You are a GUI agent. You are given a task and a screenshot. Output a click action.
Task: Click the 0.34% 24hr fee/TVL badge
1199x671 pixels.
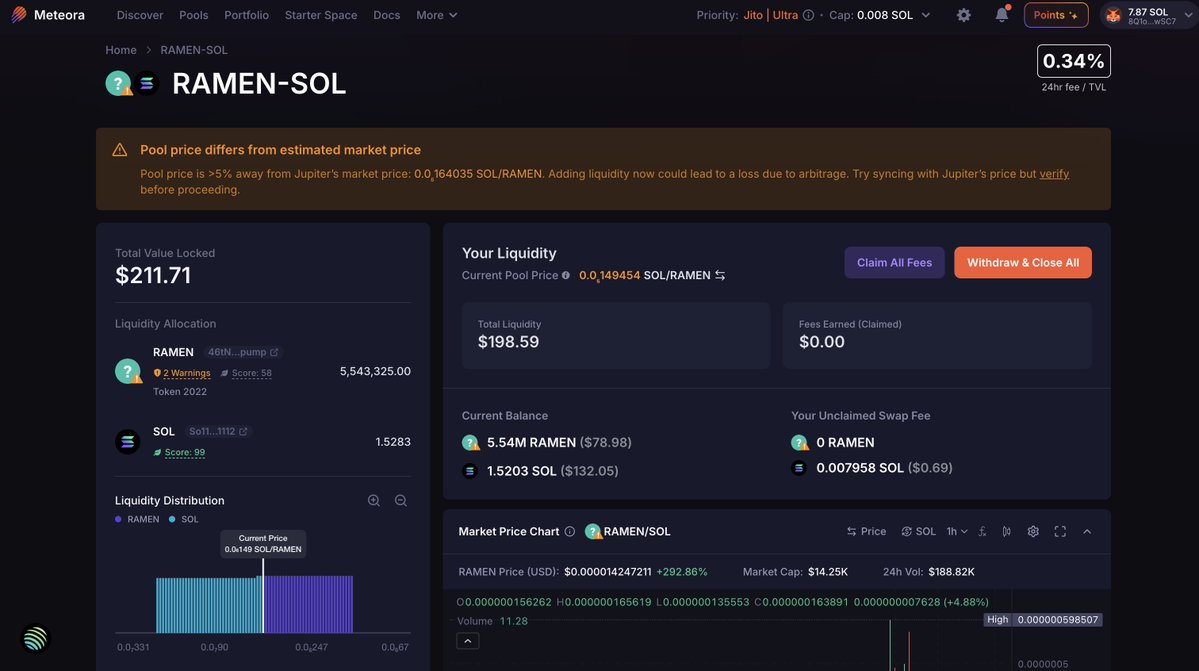pyautogui.click(x=1074, y=61)
